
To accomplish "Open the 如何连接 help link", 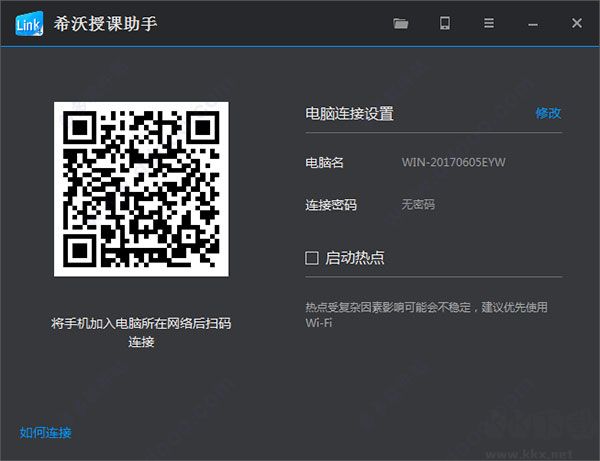I will click(45, 433).
